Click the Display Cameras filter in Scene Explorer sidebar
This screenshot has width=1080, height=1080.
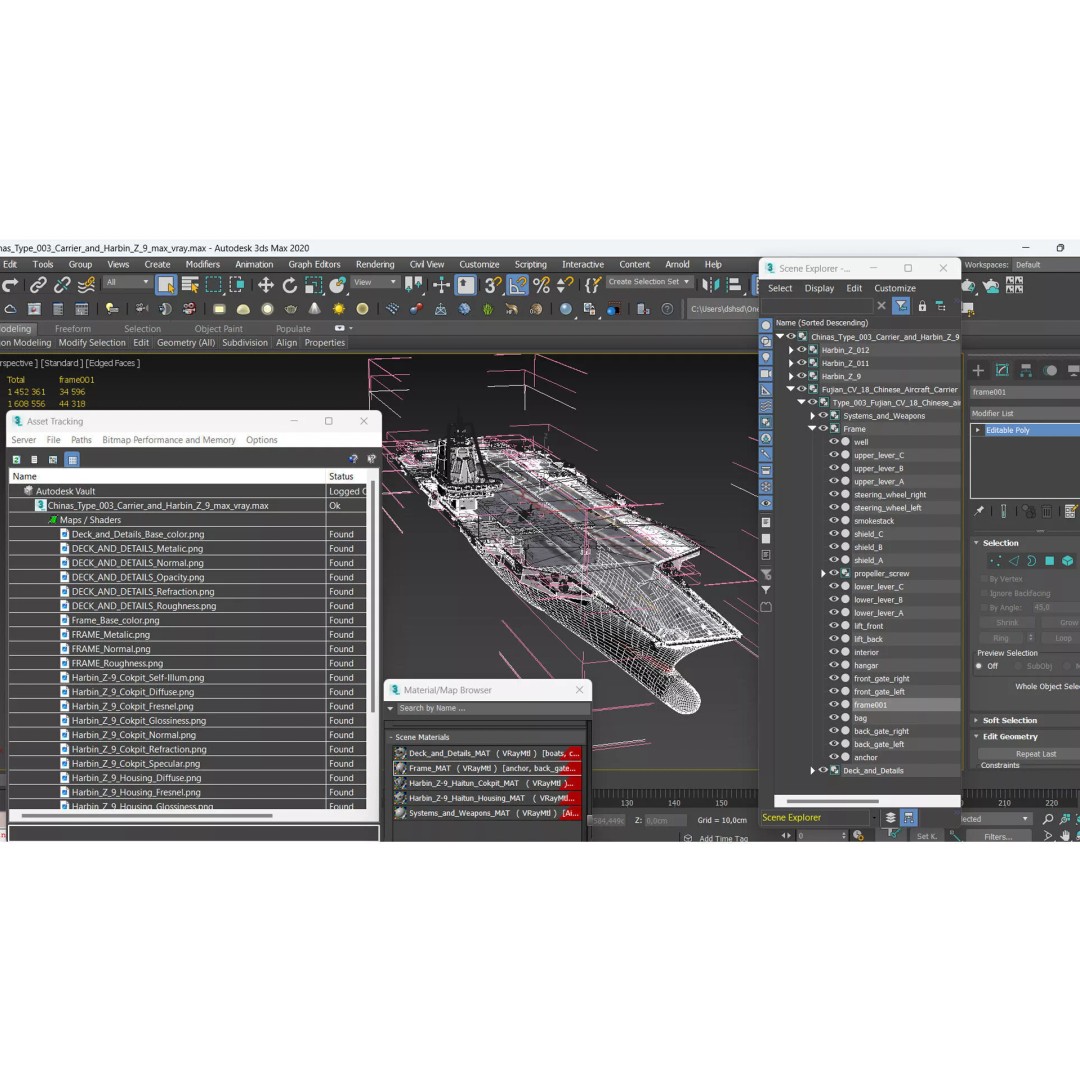(x=766, y=373)
